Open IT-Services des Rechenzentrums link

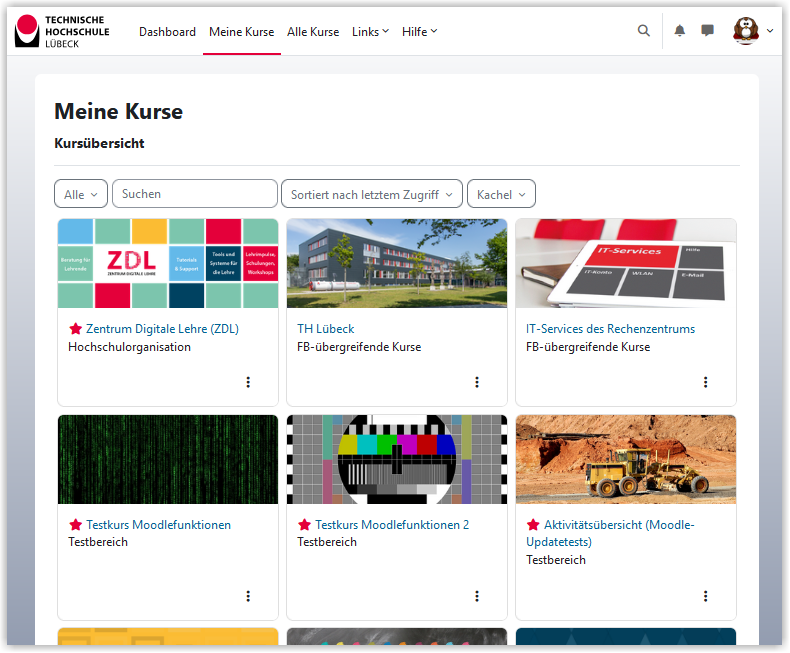pyautogui.click(x=610, y=329)
